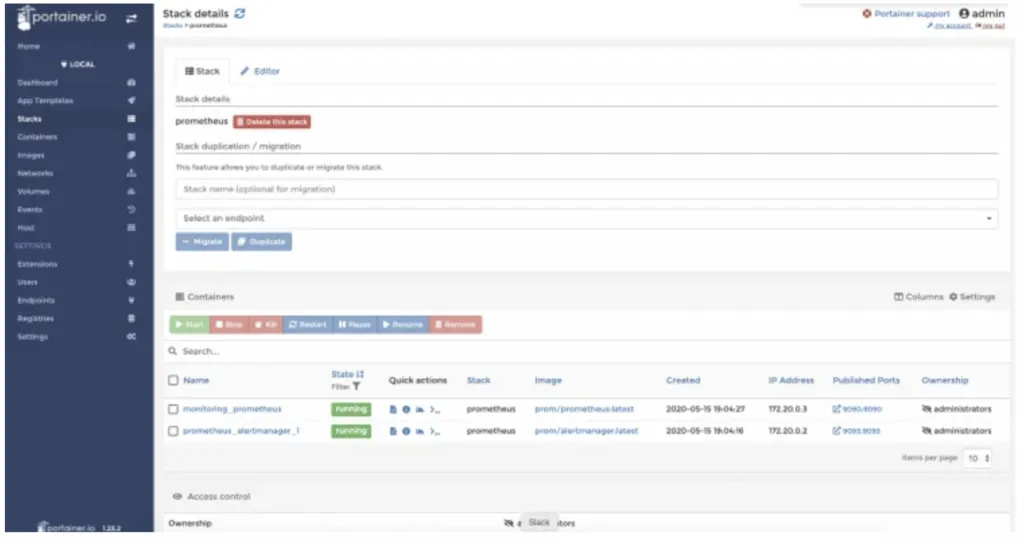Click the Duplicate button
This screenshot has height=542, width=1024.
[261, 242]
